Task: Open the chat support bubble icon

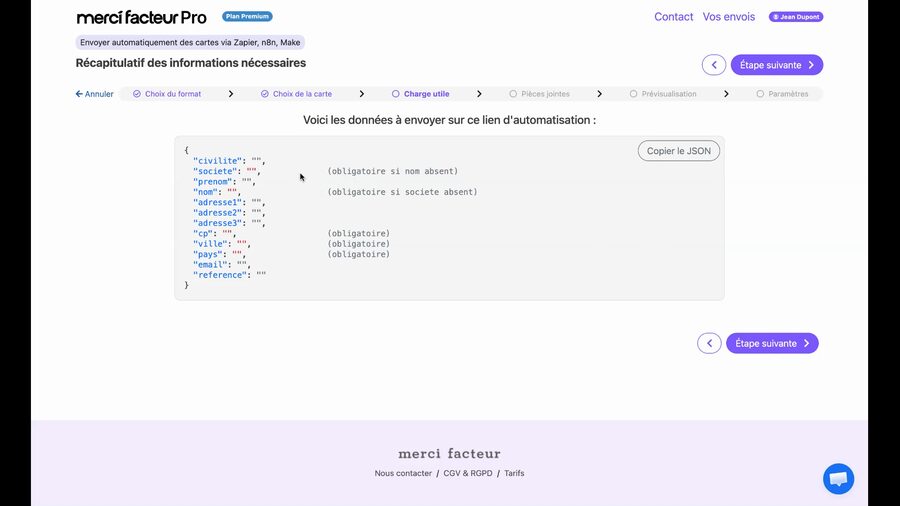Action: pos(838,478)
